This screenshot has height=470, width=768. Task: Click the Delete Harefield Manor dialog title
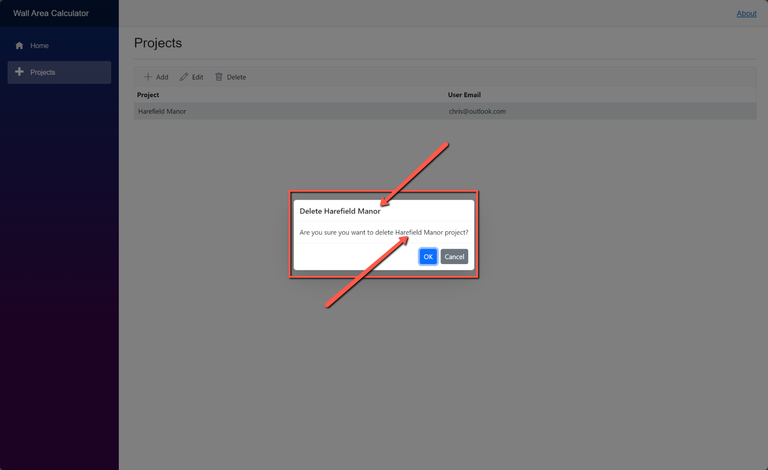click(x=340, y=211)
